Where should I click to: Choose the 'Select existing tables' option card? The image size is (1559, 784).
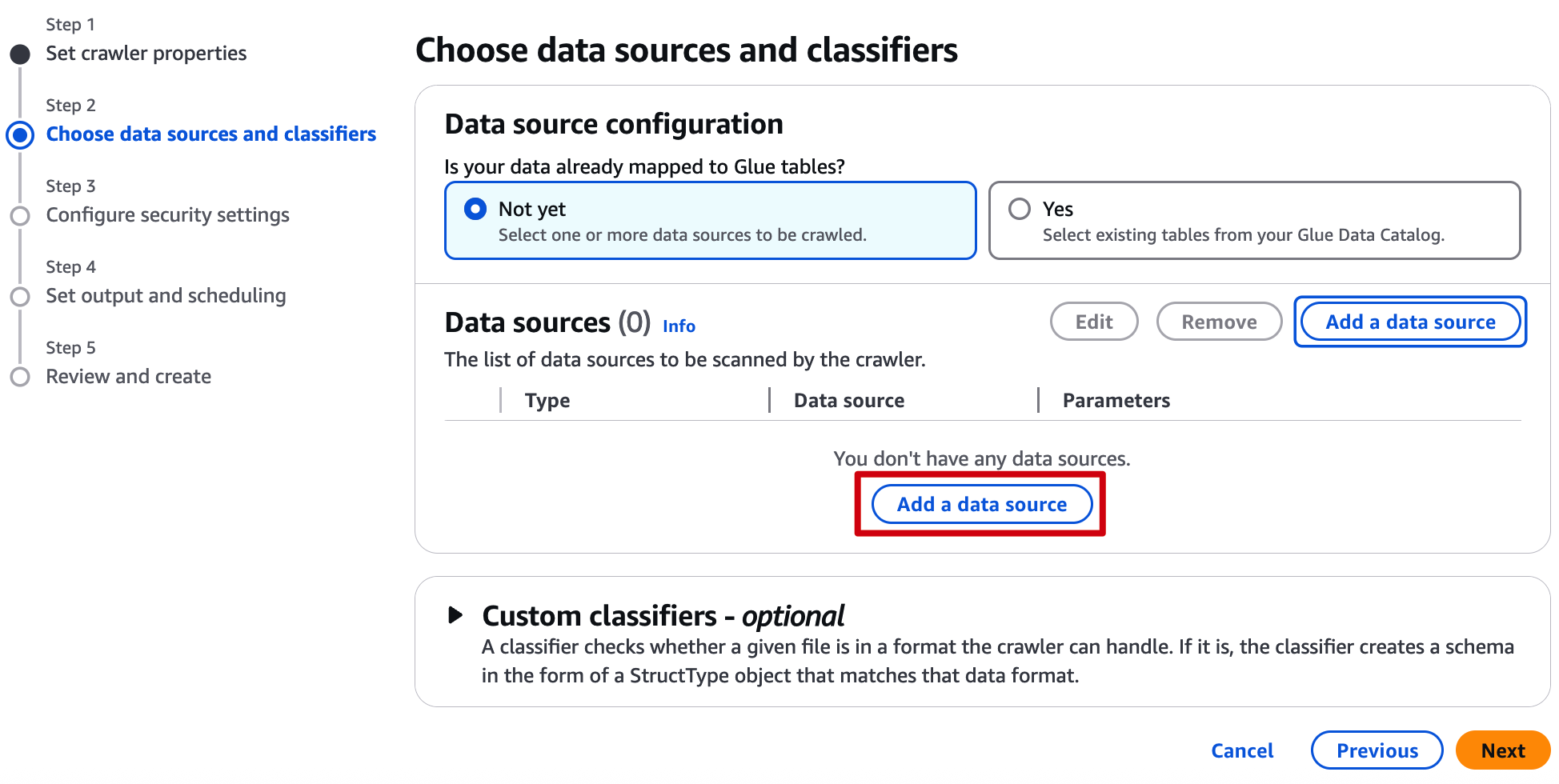point(1254,220)
